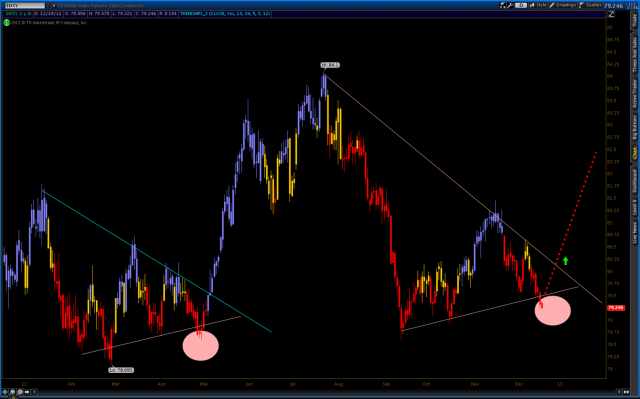640x399 pixels.
Task: Click the TD Ameritrade copyright text
Action: pyautogui.click(x=49, y=23)
